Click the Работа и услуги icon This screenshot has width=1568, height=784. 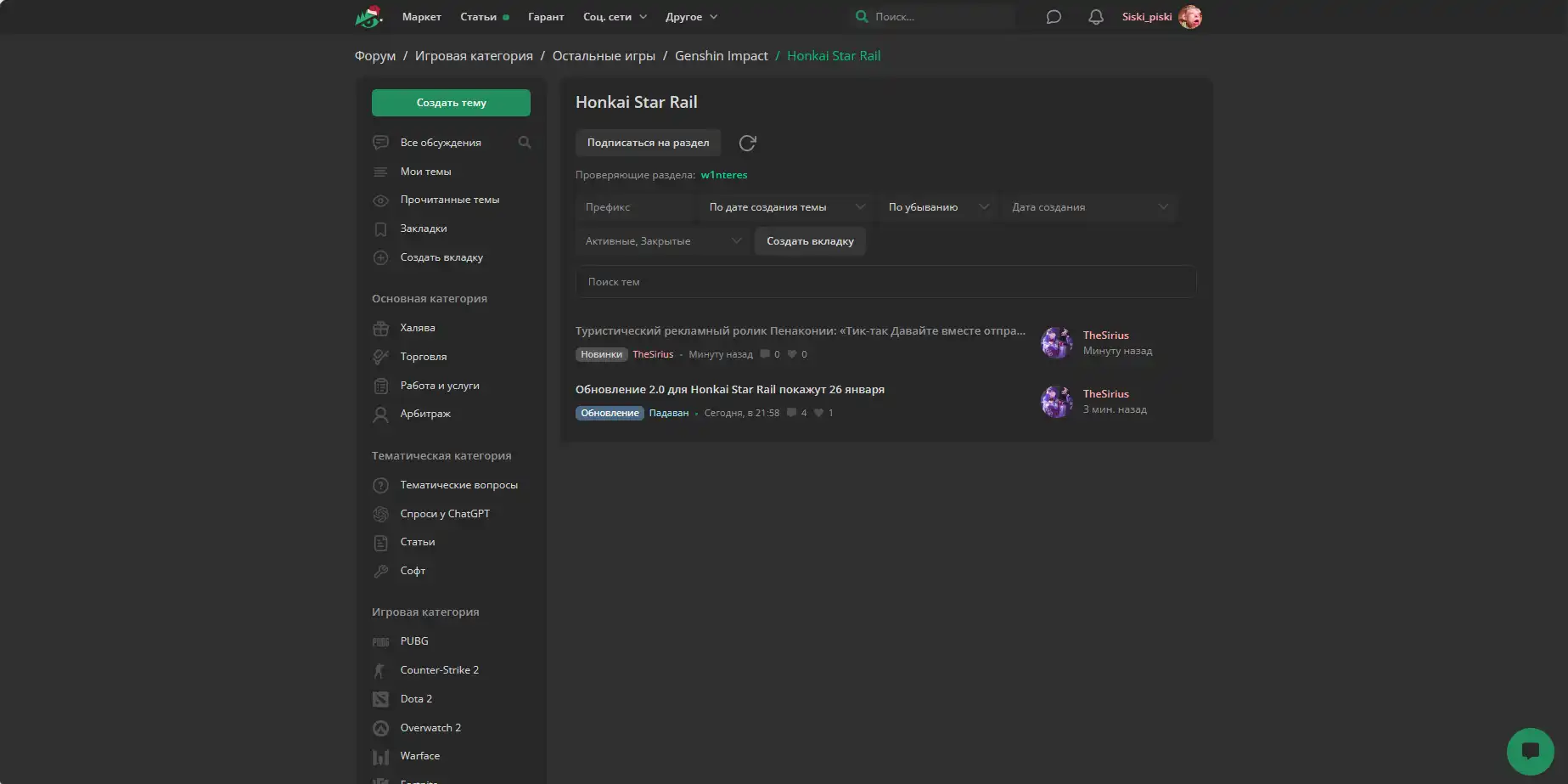[x=381, y=386]
